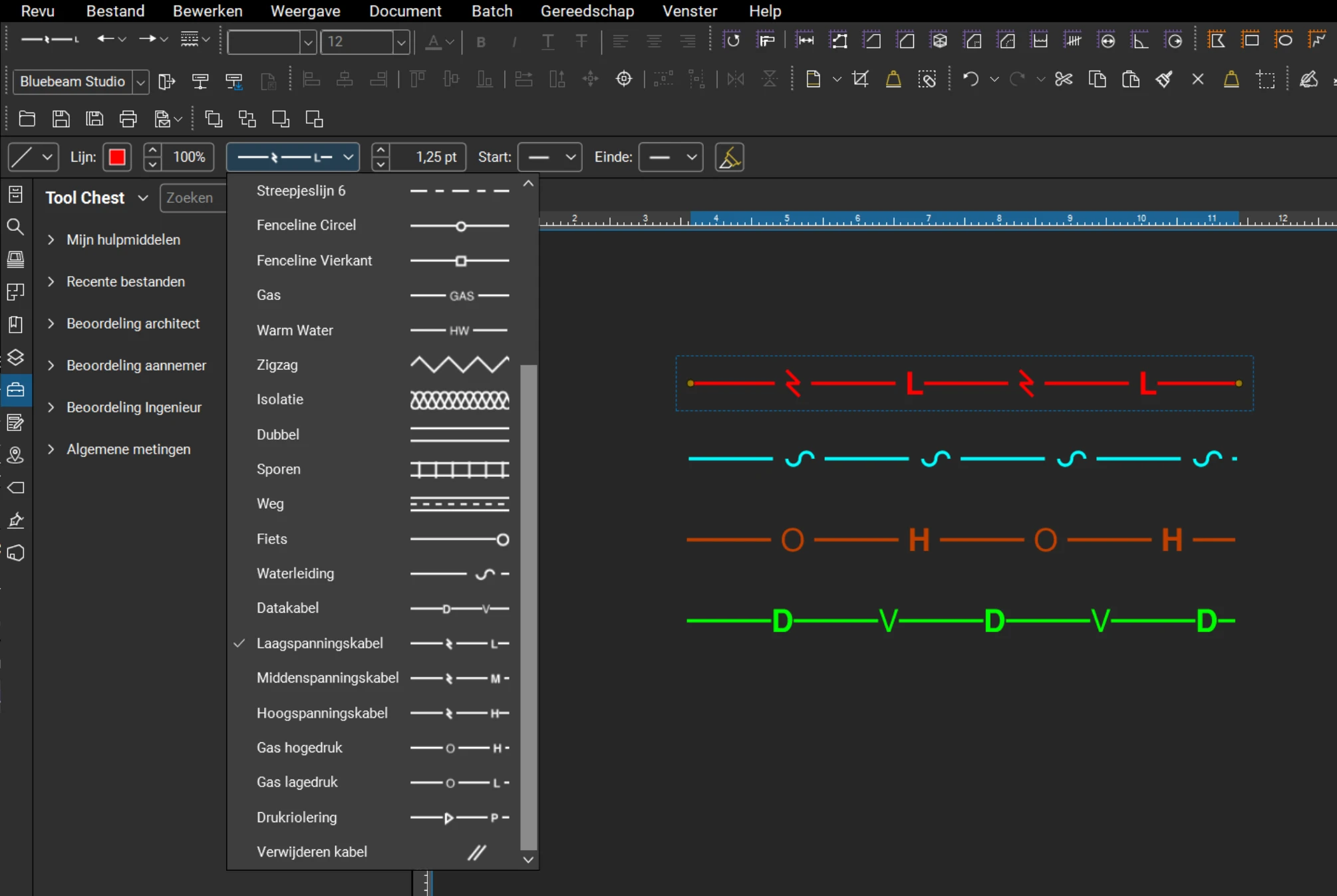Open the Places location pin icon
The width and height of the screenshot is (1337, 896).
coord(15,455)
